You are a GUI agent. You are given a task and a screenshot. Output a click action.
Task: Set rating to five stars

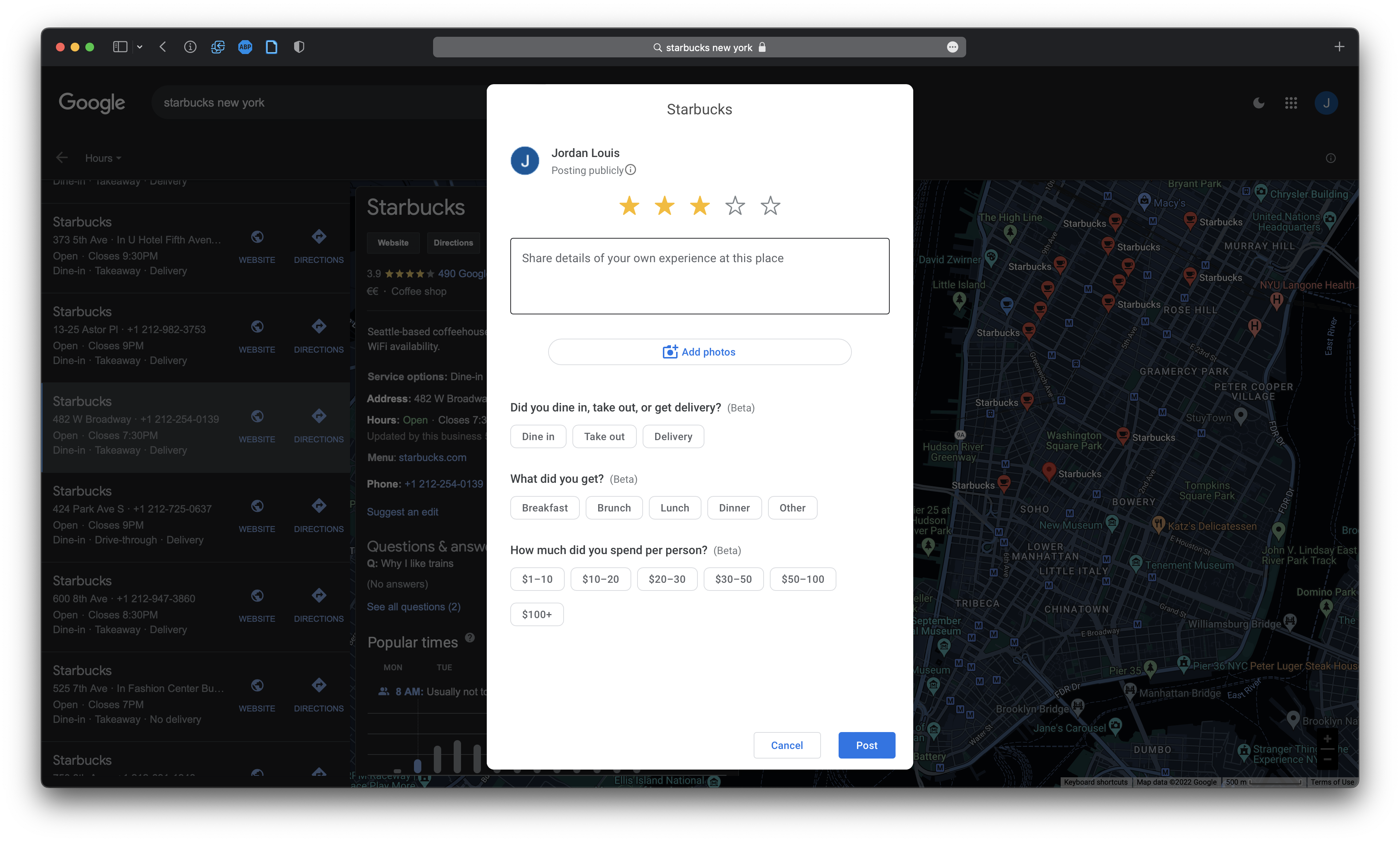point(770,206)
